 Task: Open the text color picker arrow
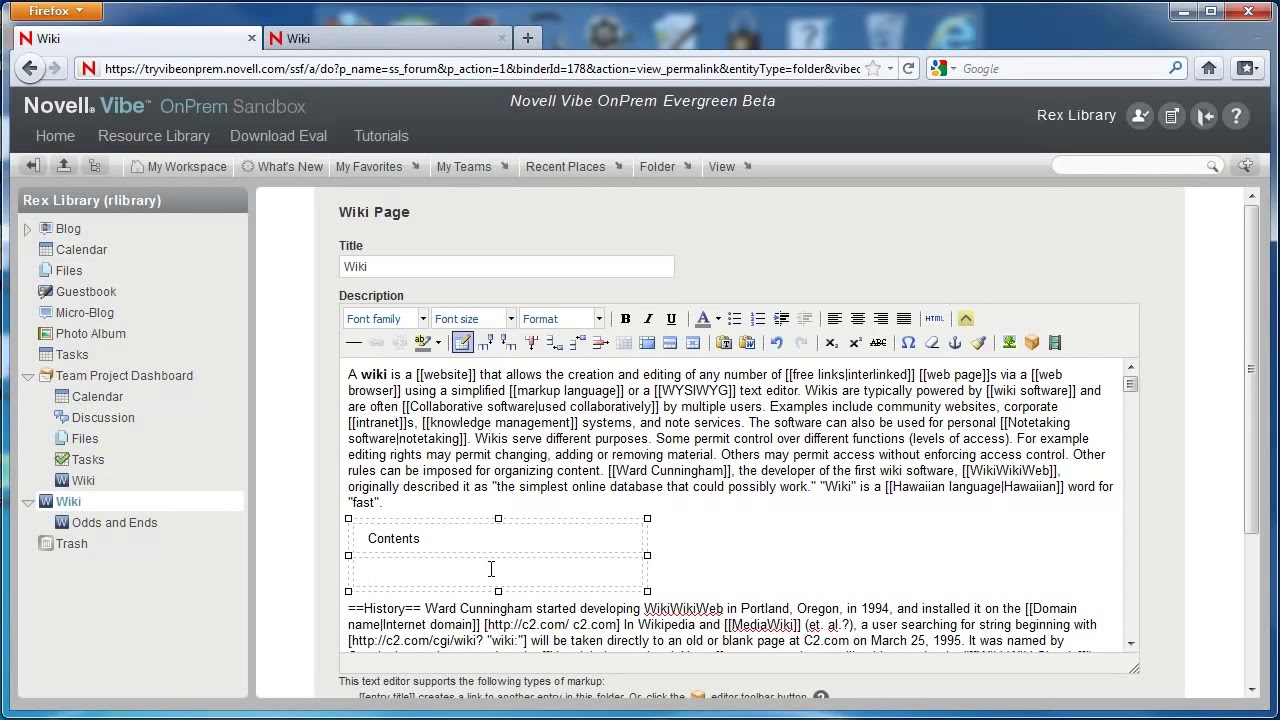(x=717, y=319)
